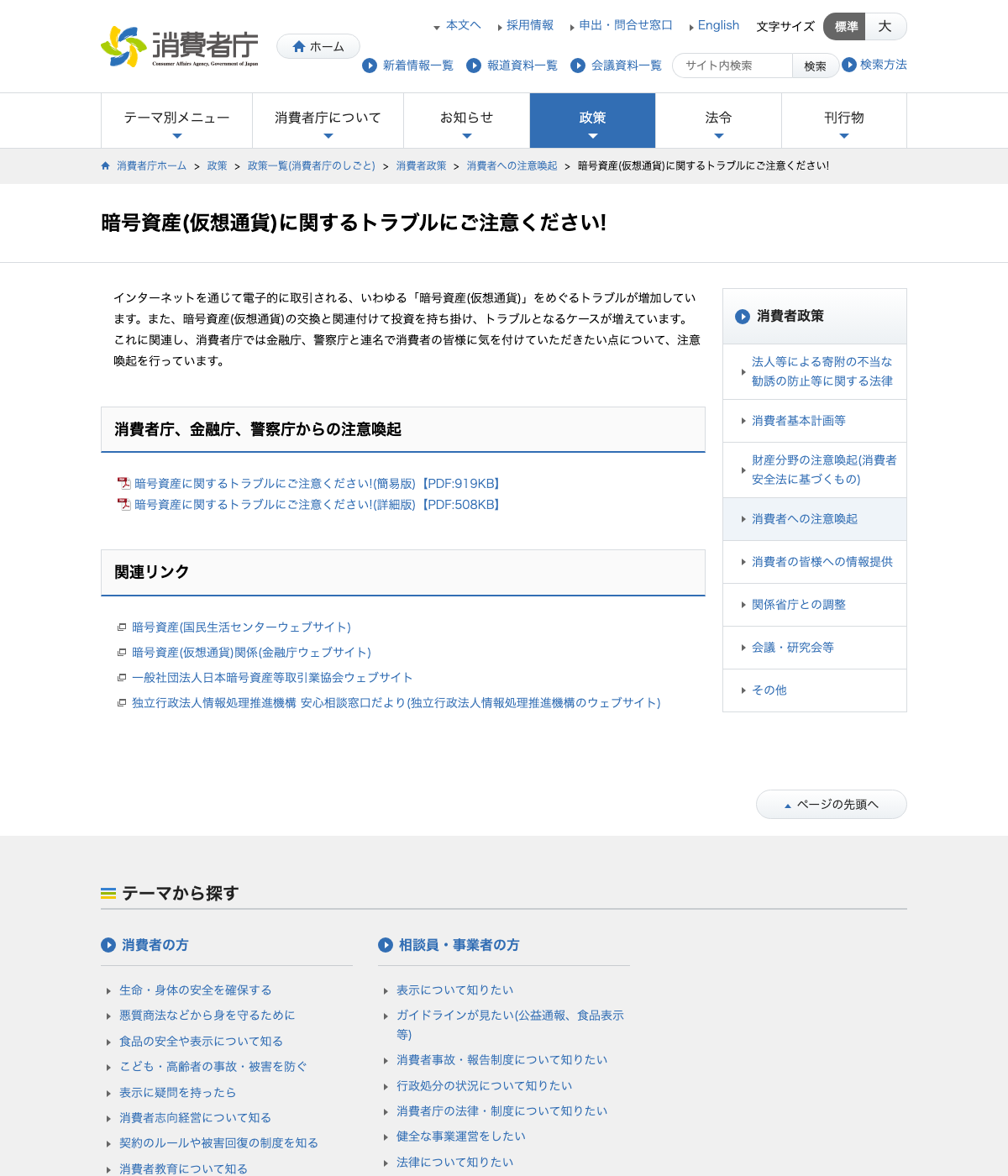Open 契約のルールや被害回復の制度を知る link
1008x1176 pixels.
coord(218,1143)
